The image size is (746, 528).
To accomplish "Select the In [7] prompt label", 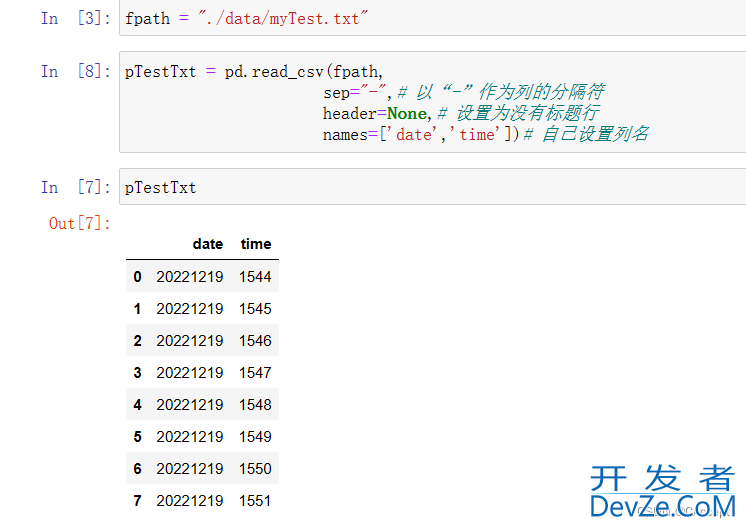I will [x=76, y=187].
